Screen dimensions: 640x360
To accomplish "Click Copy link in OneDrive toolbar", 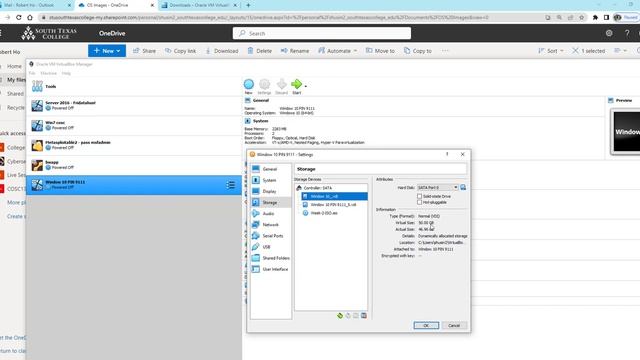I will pyautogui.click(x=180, y=51).
